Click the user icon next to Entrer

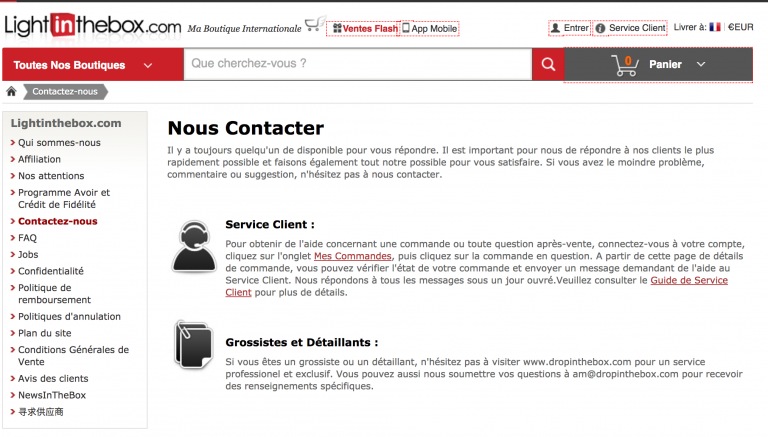click(555, 28)
